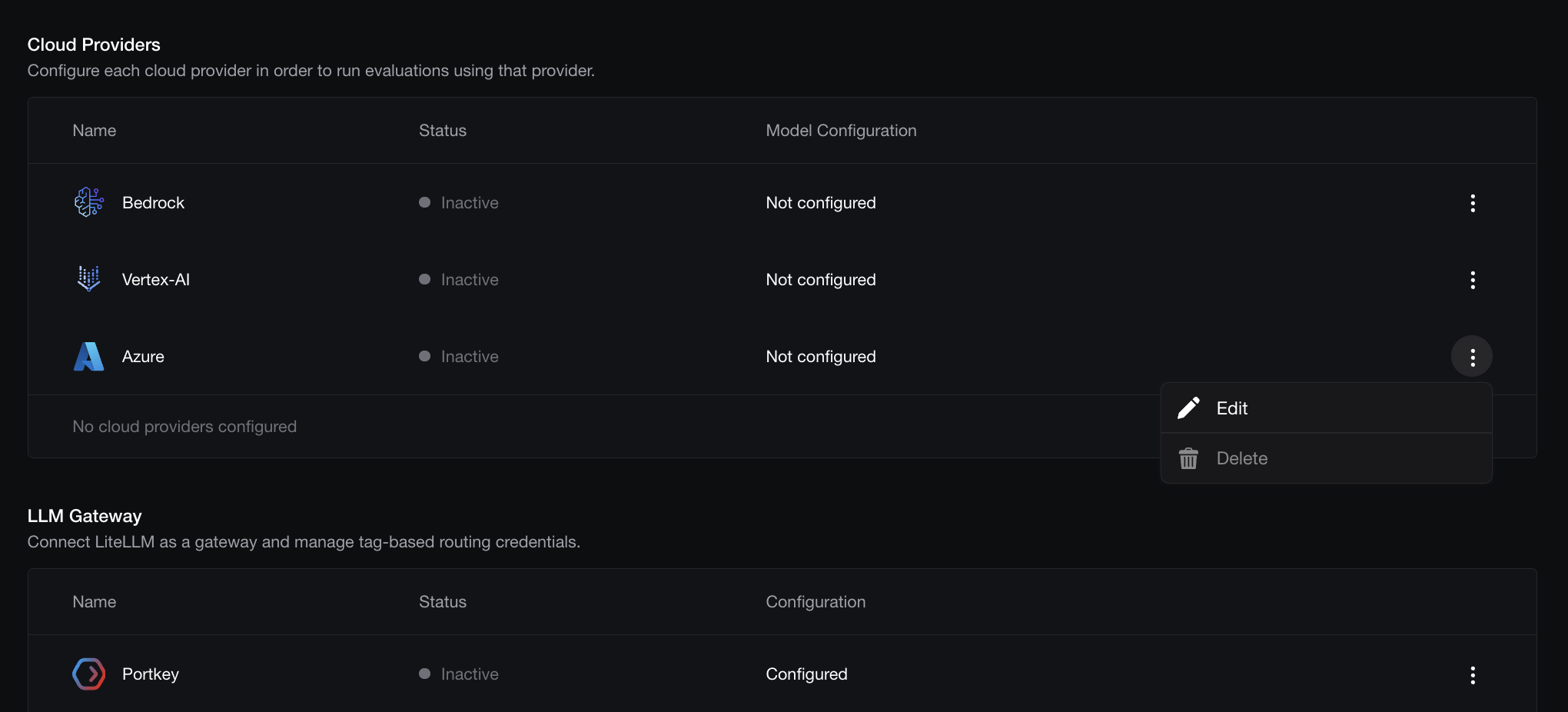The image size is (1568, 712).
Task: Click the LLM Gateway section heading
Action: click(x=84, y=515)
